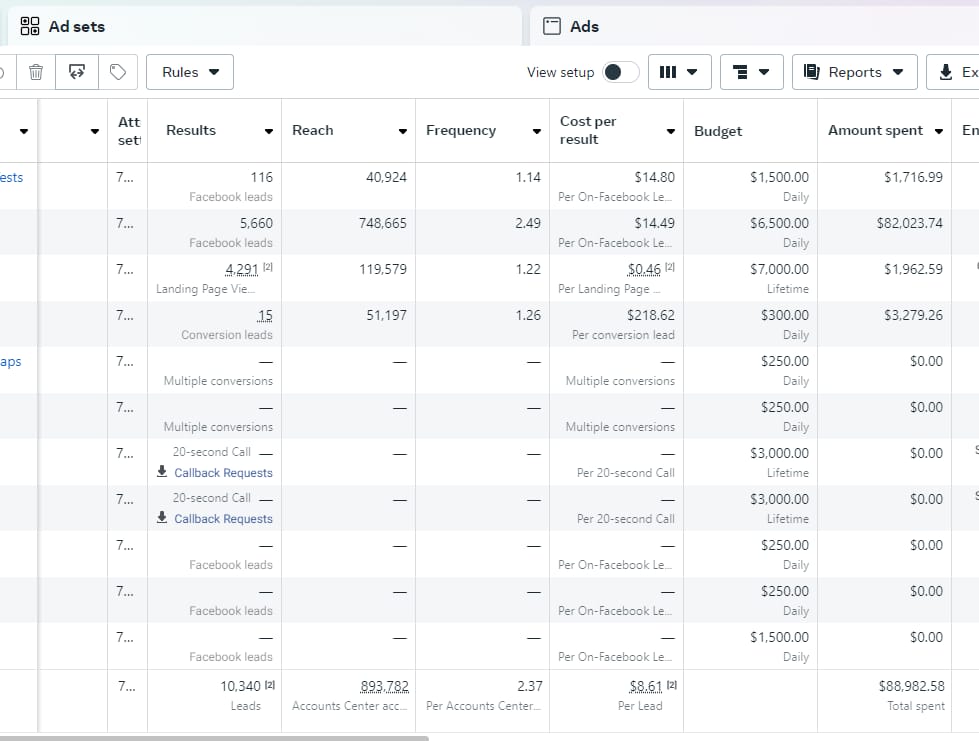The width and height of the screenshot is (979, 741).
Task: Open the Rules dropdown
Action: [190, 72]
